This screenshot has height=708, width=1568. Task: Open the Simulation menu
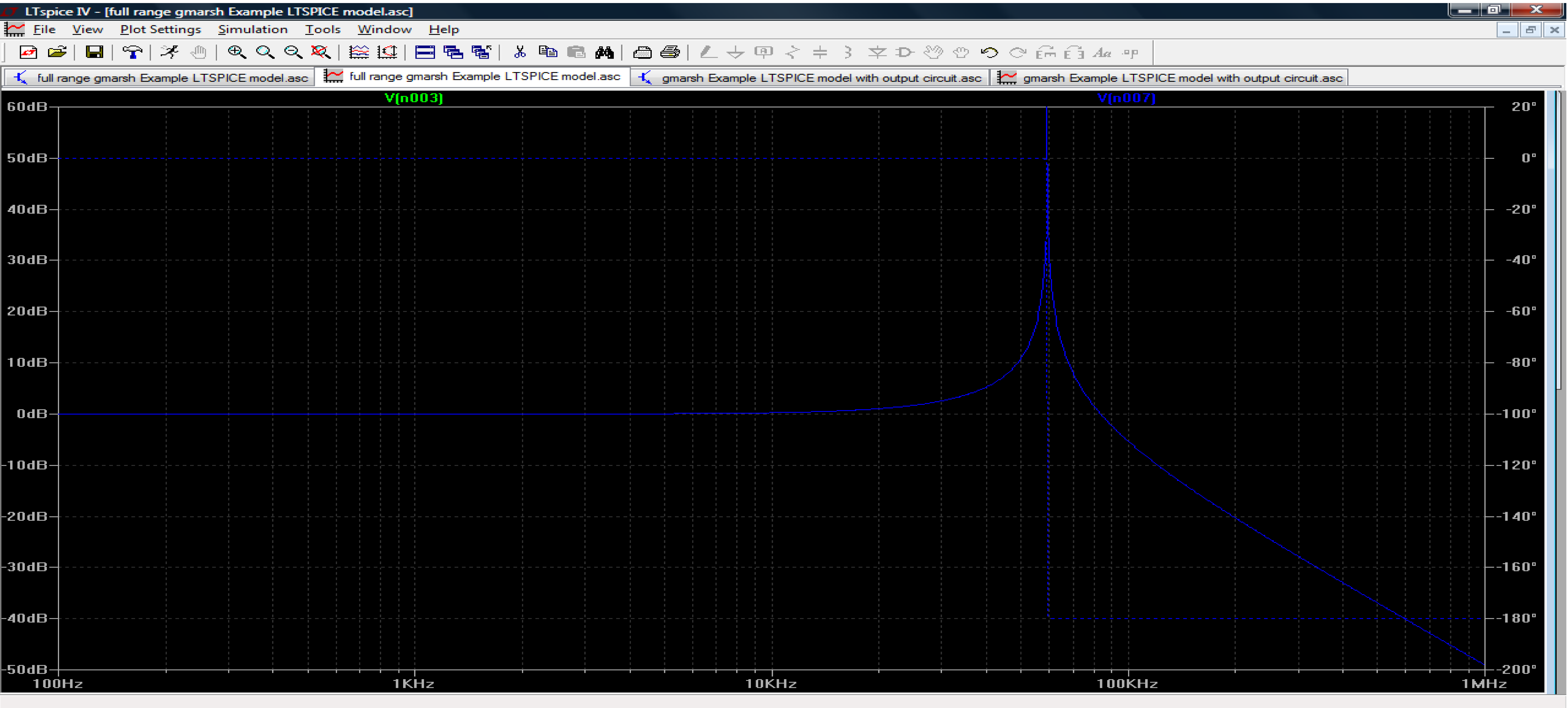click(x=253, y=29)
